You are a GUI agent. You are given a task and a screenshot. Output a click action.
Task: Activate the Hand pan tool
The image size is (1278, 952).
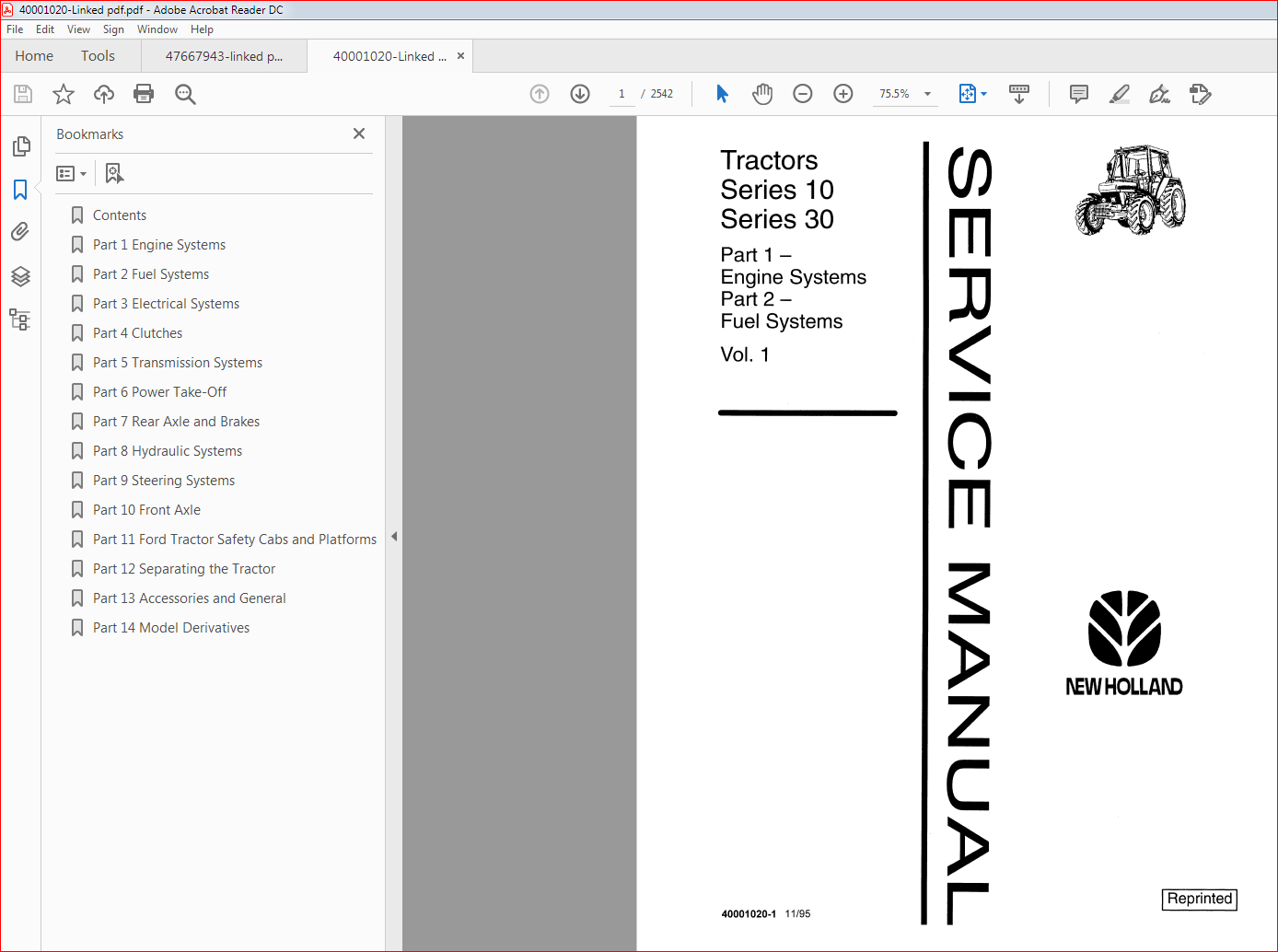(762, 94)
